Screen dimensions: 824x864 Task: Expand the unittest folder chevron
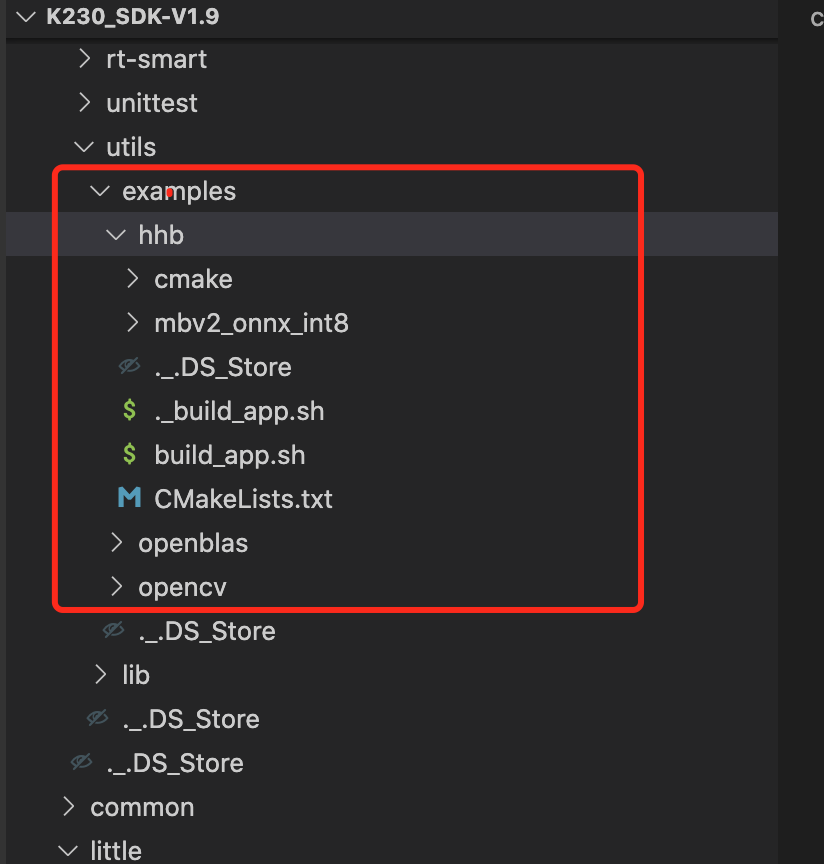pyautogui.click(x=84, y=103)
